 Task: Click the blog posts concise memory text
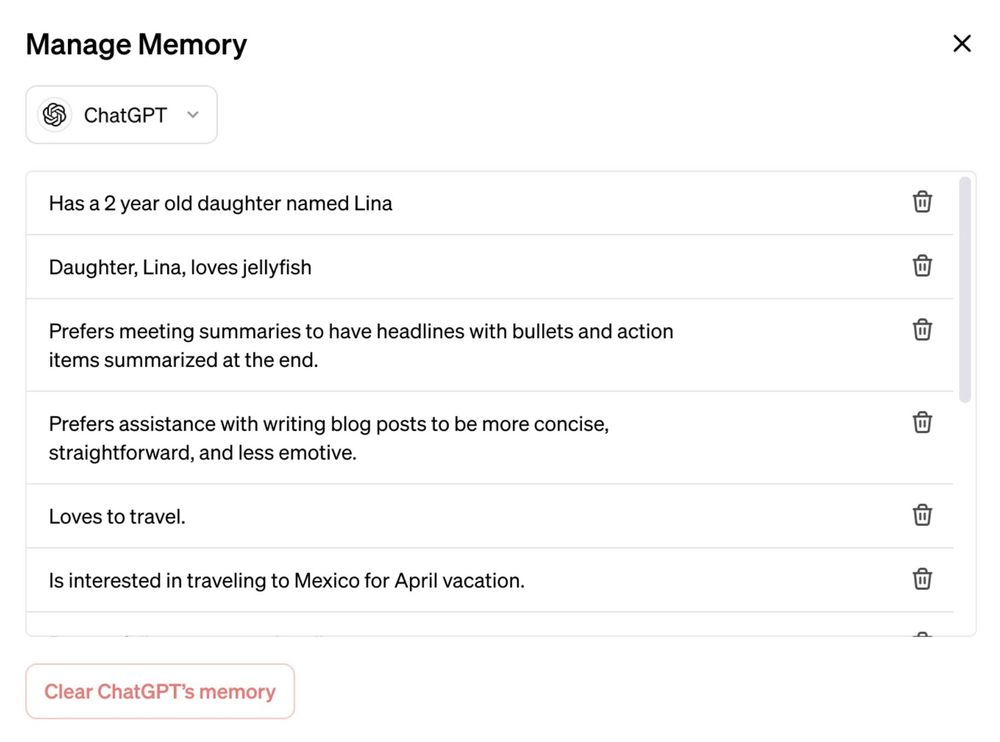pos(329,438)
